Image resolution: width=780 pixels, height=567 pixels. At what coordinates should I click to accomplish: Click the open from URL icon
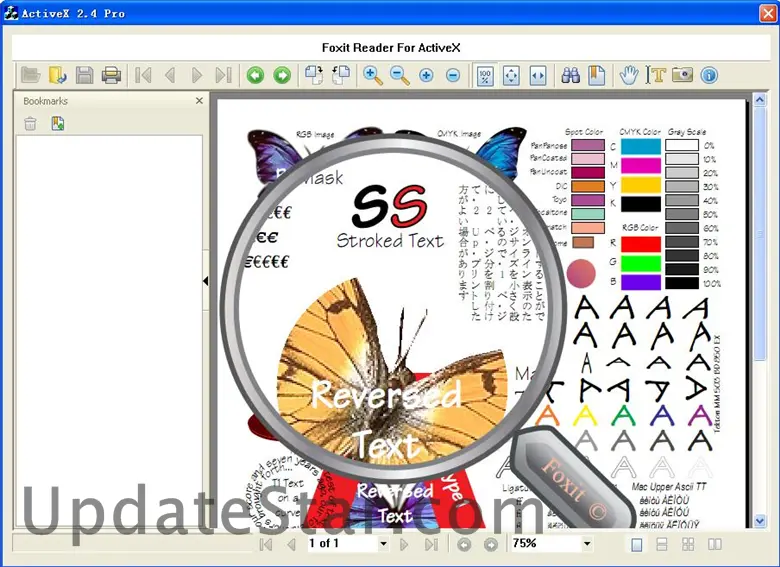tap(58, 75)
